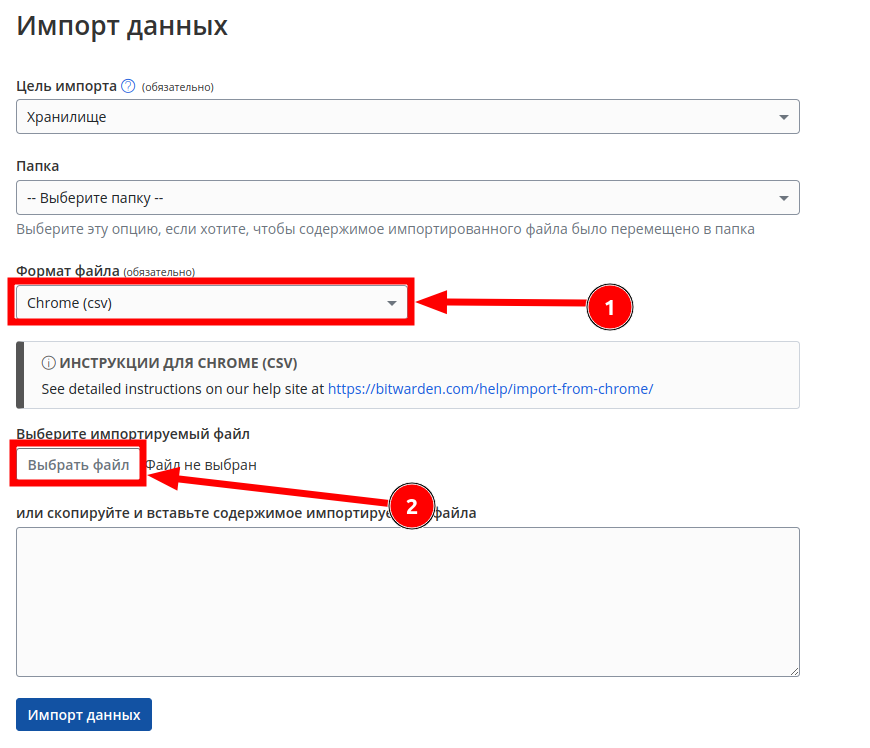The height and width of the screenshot is (748, 870).
Task: Click the help icon beside Цель импорта
Action: pyautogui.click(x=128, y=86)
